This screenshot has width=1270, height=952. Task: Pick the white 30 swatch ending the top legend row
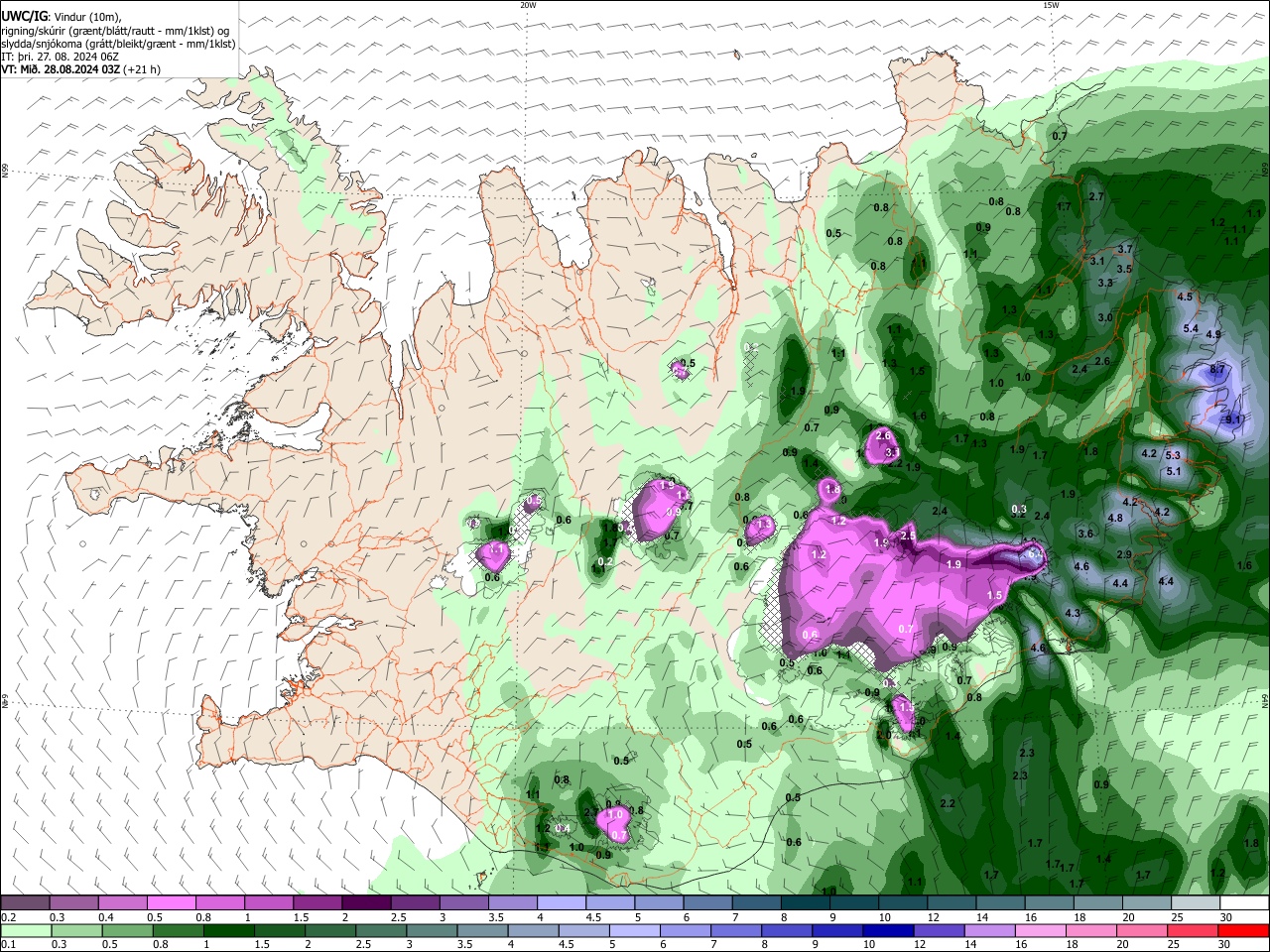pyautogui.click(x=1244, y=903)
